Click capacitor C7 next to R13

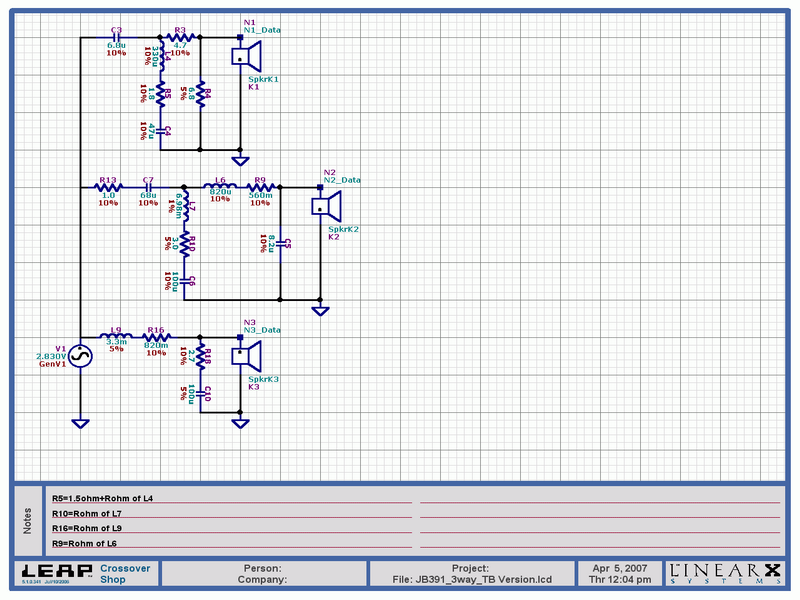click(148, 187)
